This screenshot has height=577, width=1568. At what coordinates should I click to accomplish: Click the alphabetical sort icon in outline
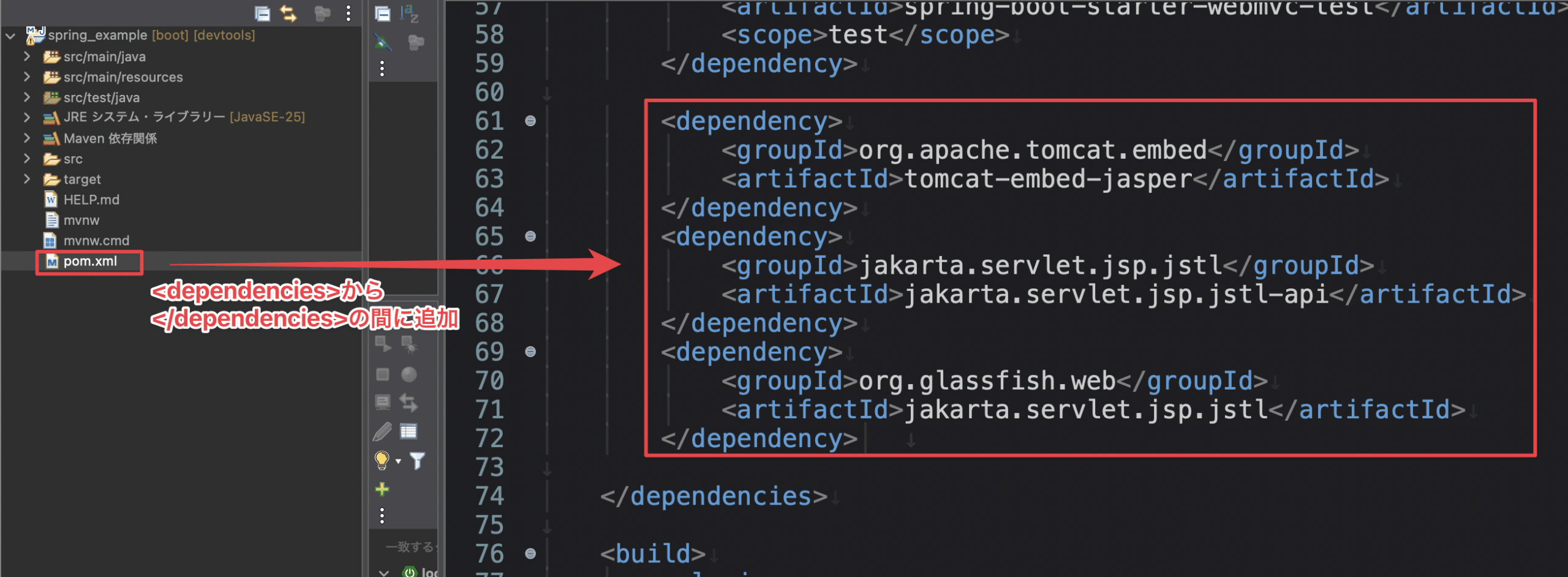[409, 13]
